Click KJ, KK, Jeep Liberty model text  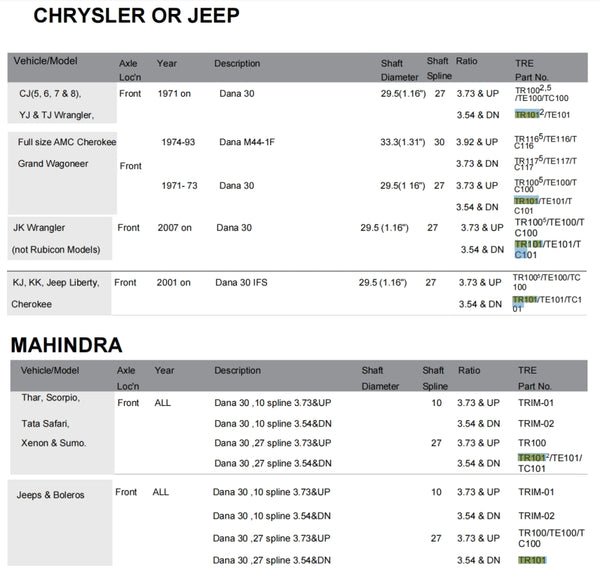coord(56,283)
